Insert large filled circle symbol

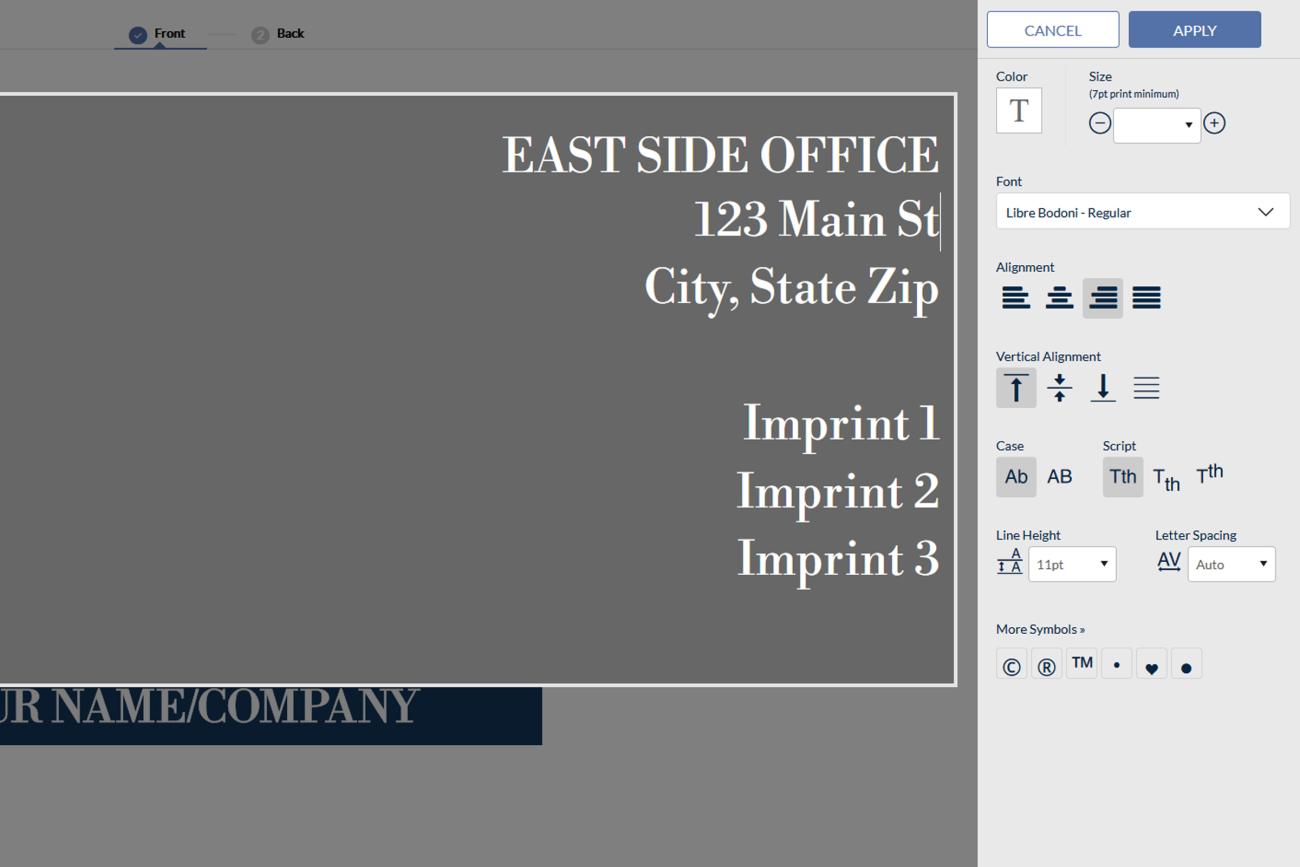coord(1186,665)
